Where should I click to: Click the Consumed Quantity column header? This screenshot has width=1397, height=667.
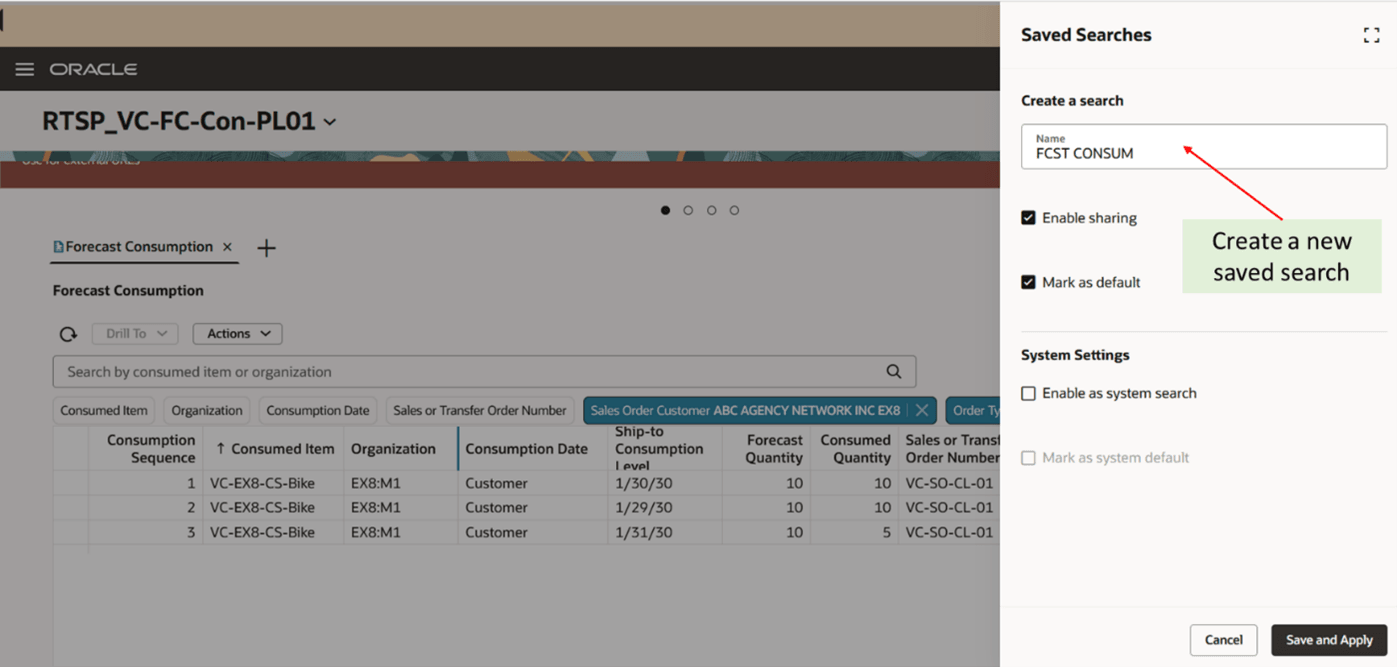[x=855, y=449]
